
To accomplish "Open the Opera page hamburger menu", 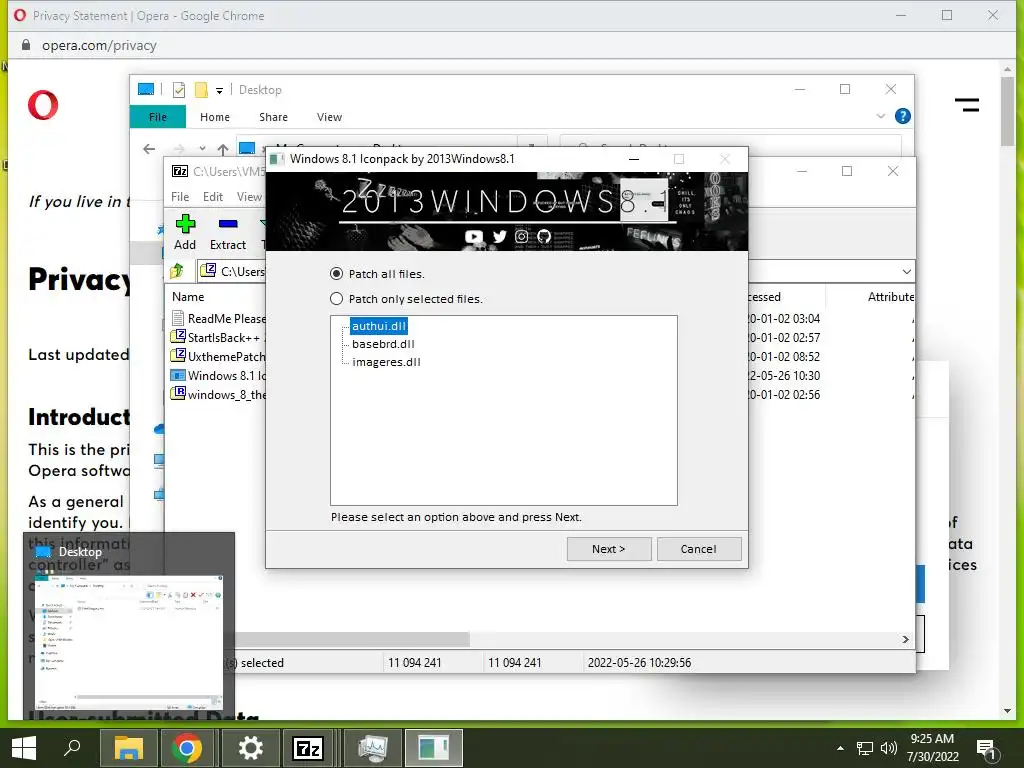I will pos(967,105).
